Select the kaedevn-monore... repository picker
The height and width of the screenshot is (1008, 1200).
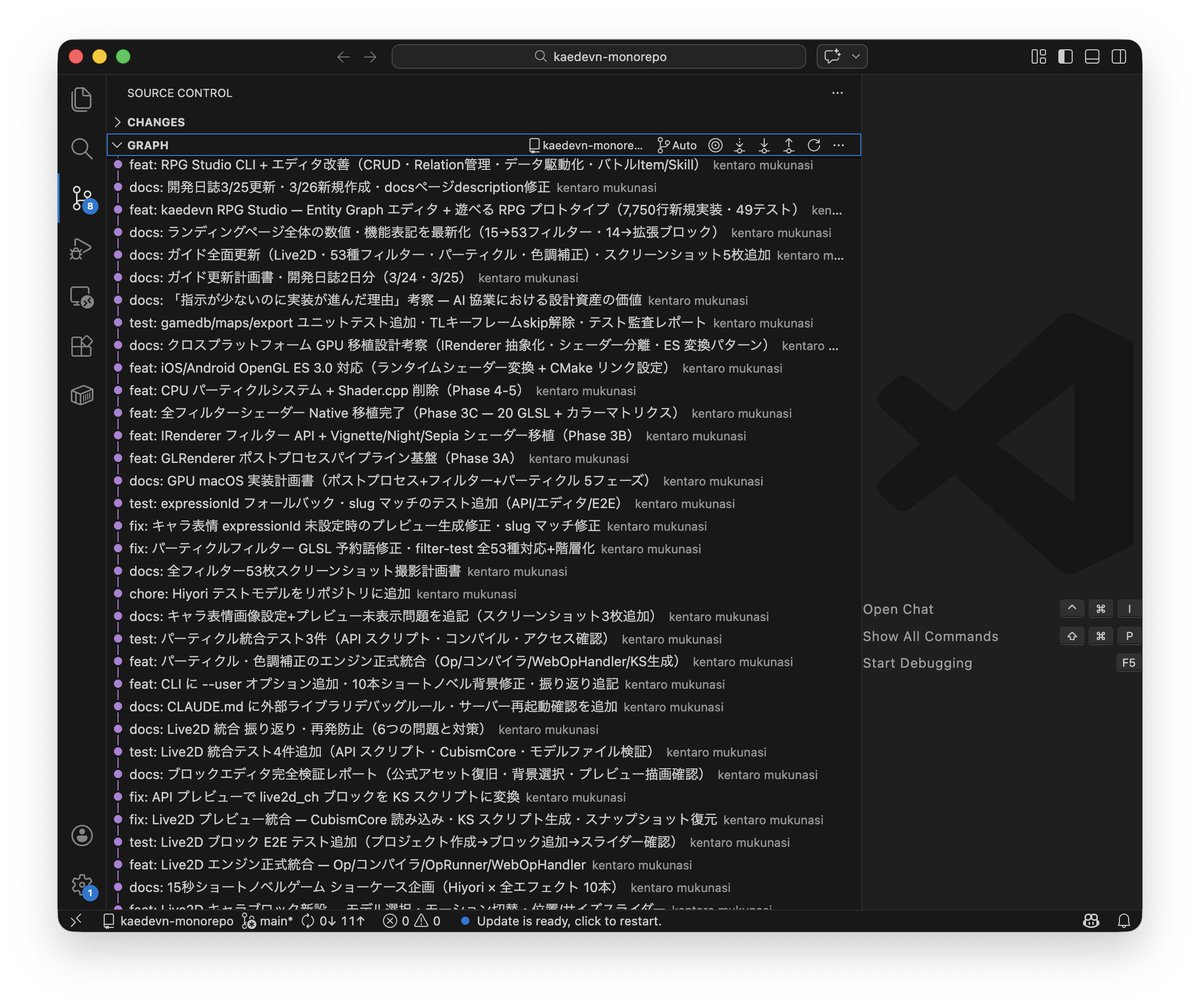coord(586,145)
